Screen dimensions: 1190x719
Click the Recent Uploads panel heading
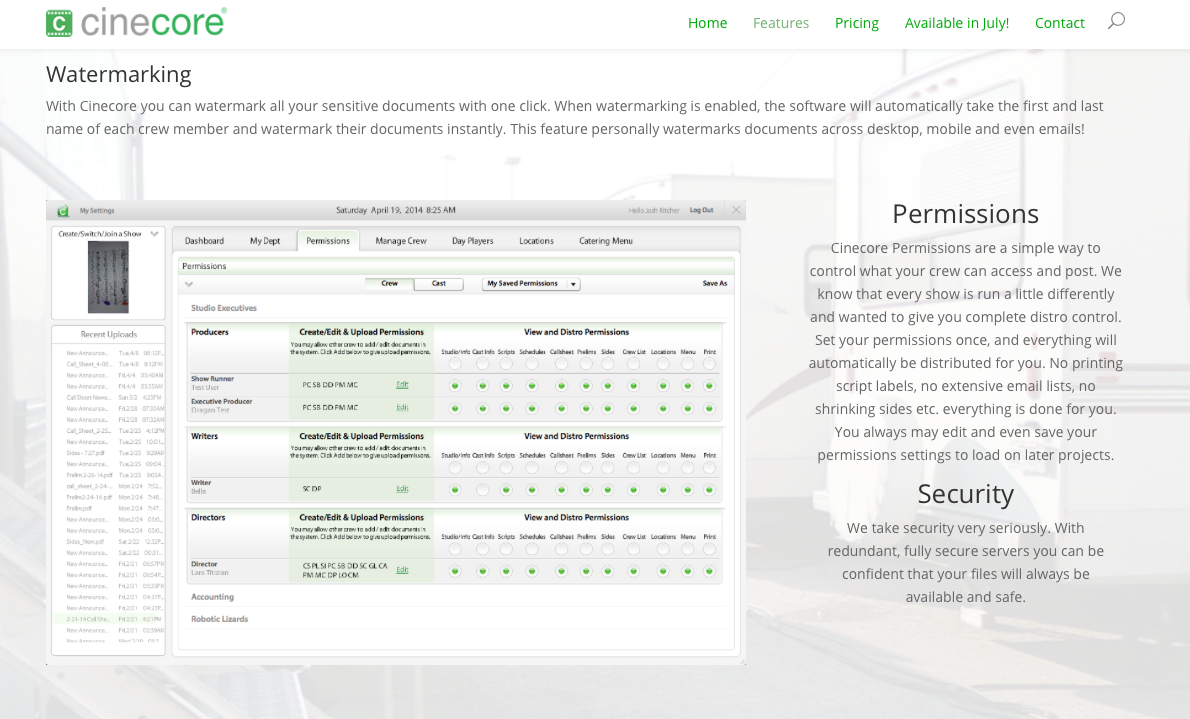click(x=109, y=334)
